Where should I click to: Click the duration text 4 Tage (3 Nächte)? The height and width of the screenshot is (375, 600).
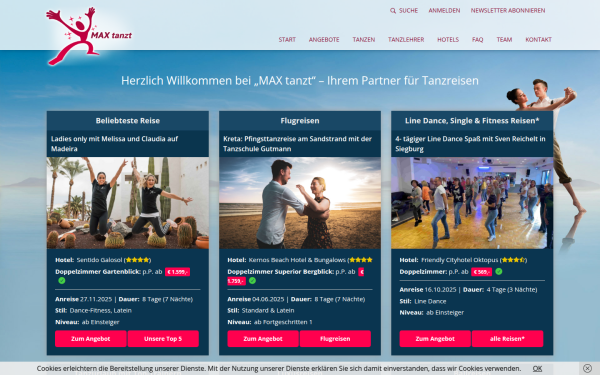pyautogui.click(x=512, y=290)
